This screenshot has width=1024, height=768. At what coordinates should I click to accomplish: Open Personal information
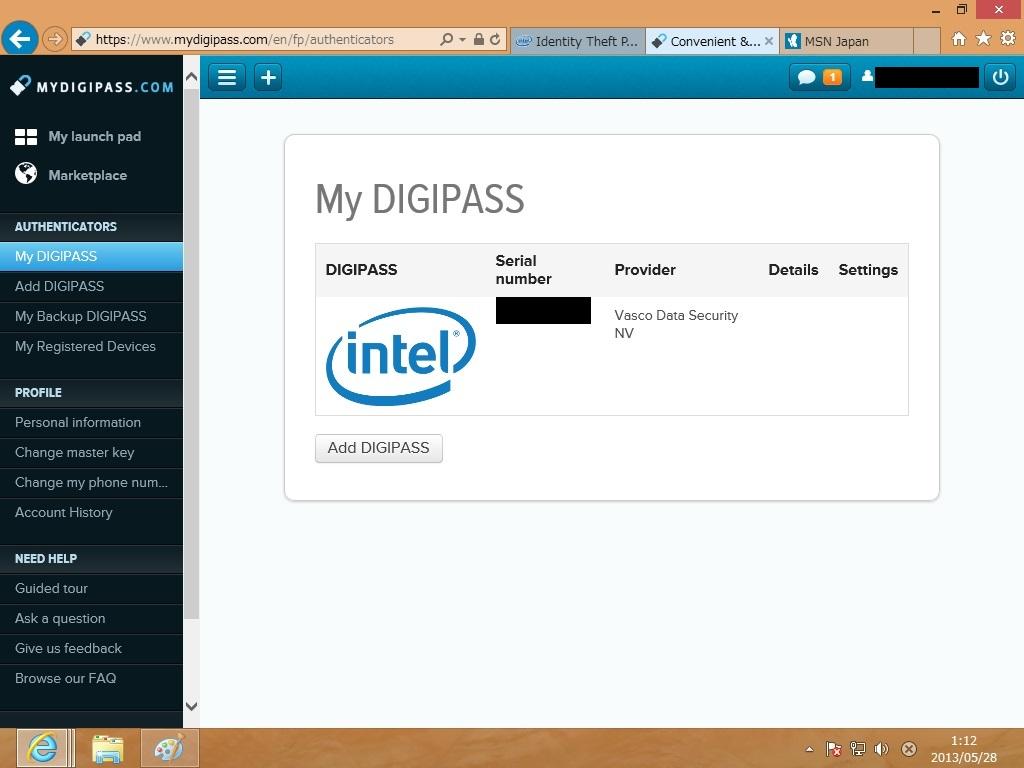pyautogui.click(x=91, y=423)
